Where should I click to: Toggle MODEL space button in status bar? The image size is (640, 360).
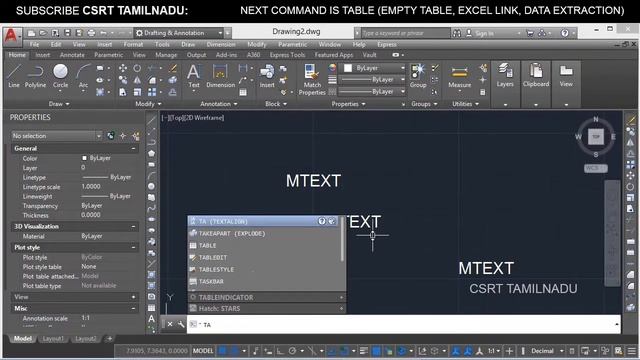[x=203, y=351]
